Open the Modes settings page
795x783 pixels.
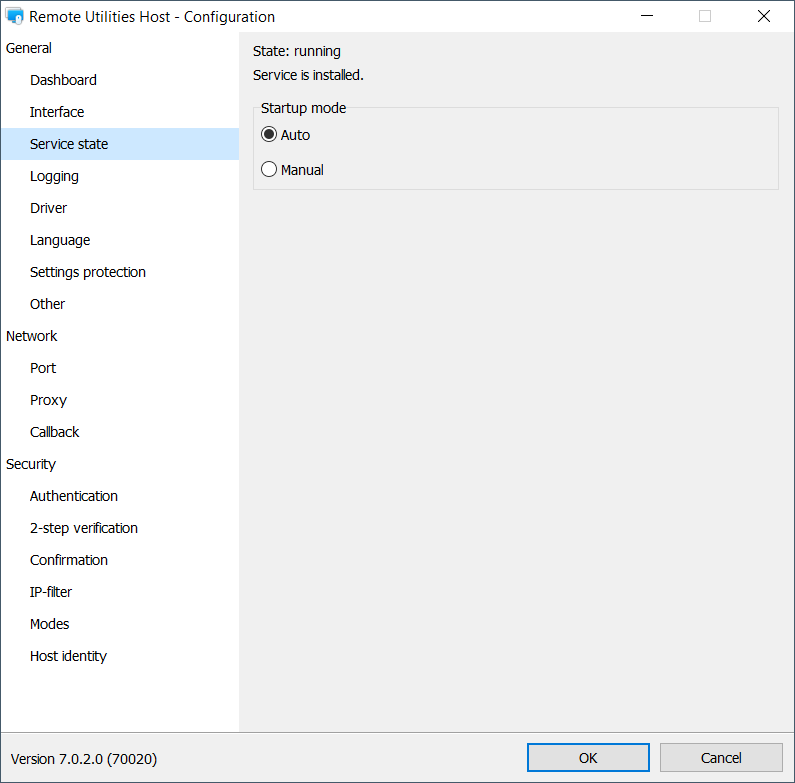point(120,624)
